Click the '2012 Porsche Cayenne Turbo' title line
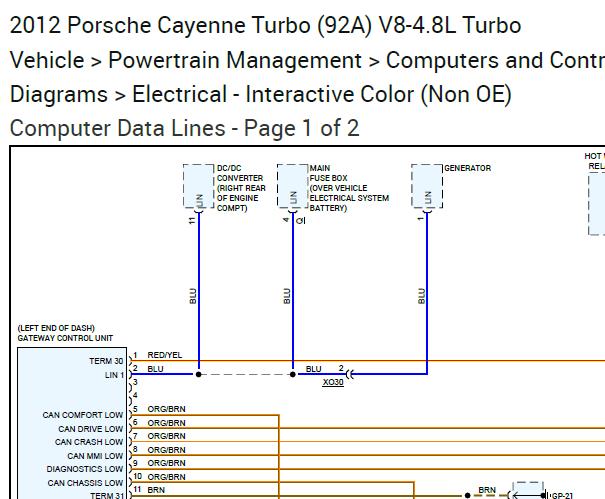Screen dimensions: 605x499 click(x=265, y=25)
